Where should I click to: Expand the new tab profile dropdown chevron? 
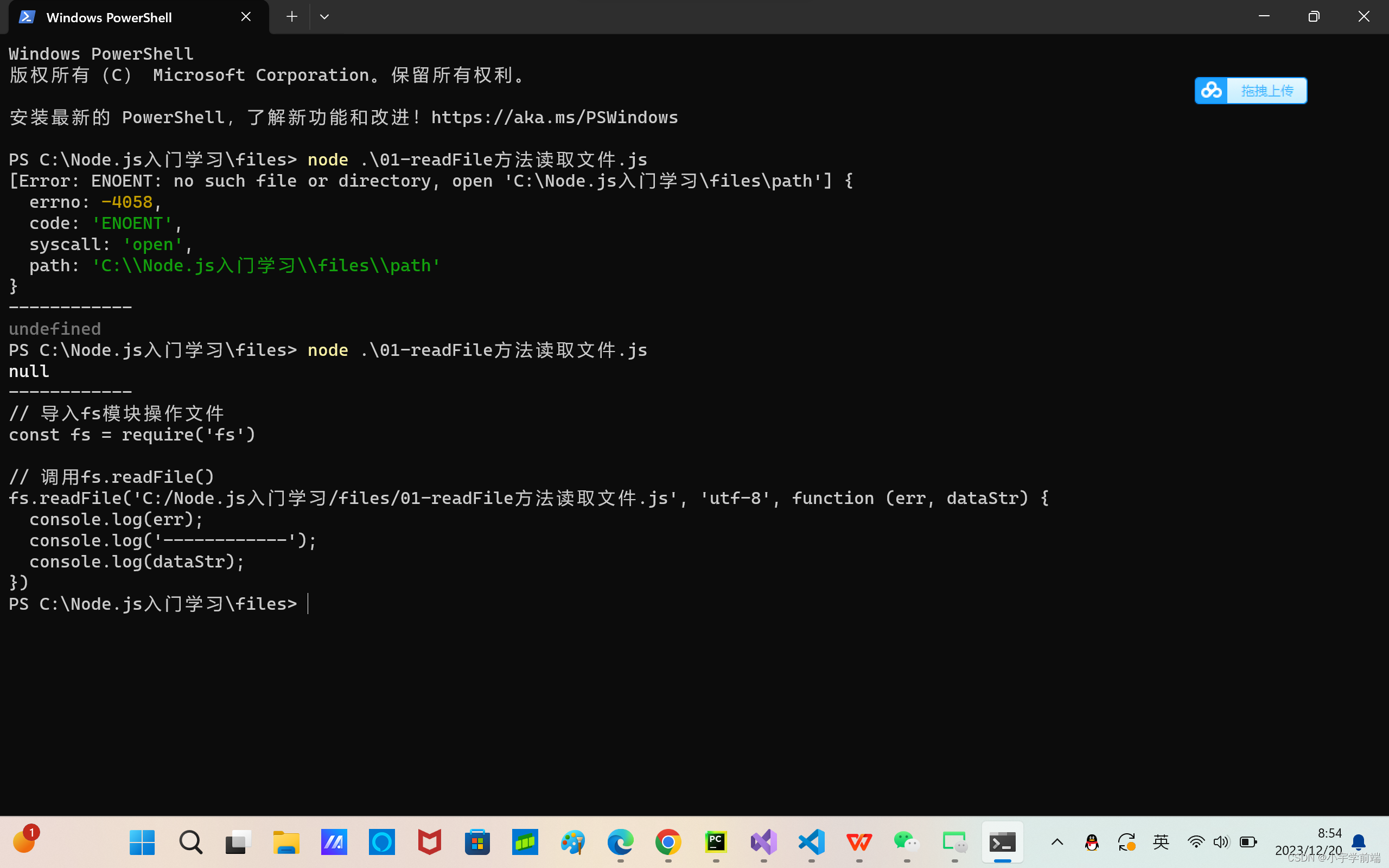tap(324, 17)
